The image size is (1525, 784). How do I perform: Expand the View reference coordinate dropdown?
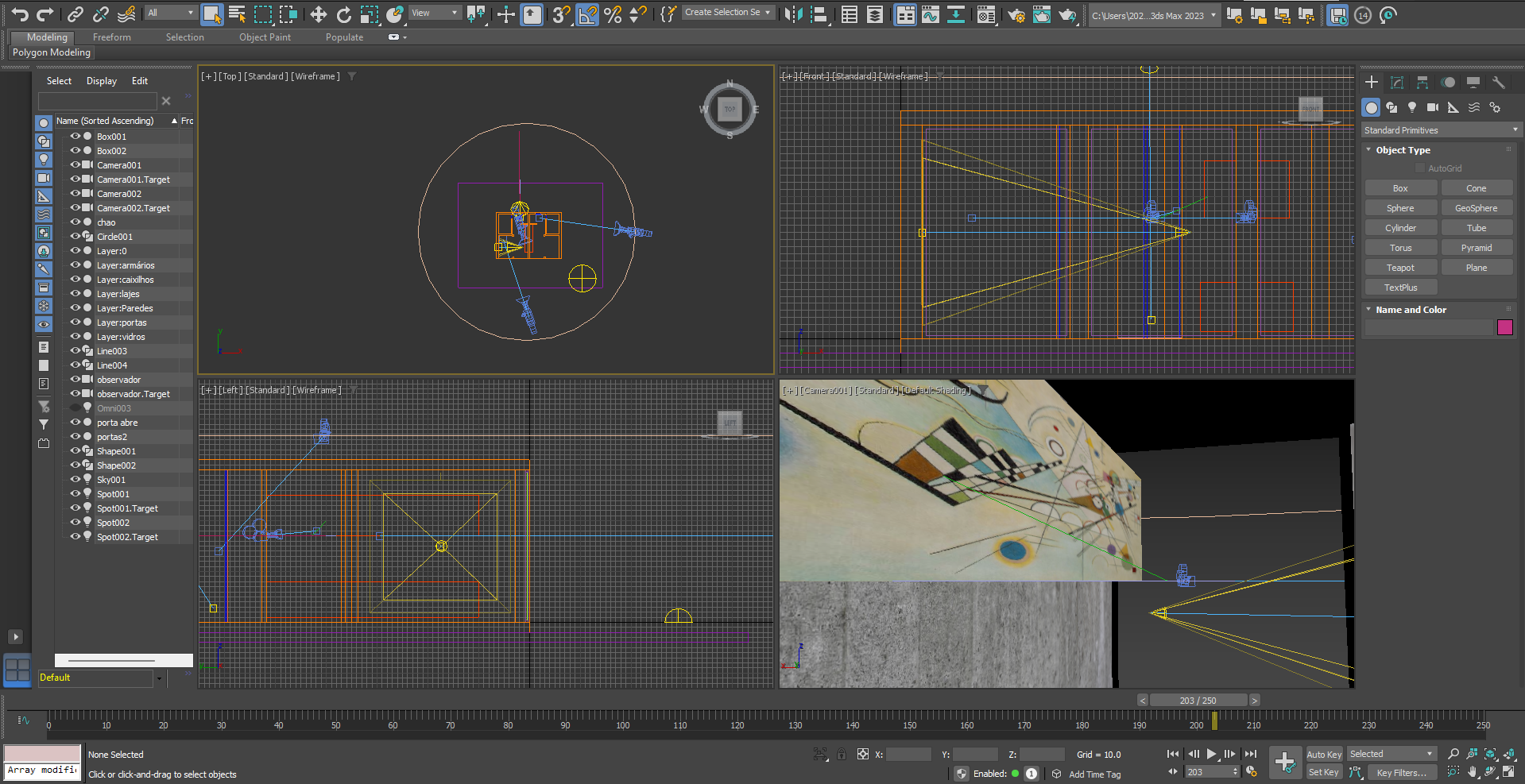point(434,13)
